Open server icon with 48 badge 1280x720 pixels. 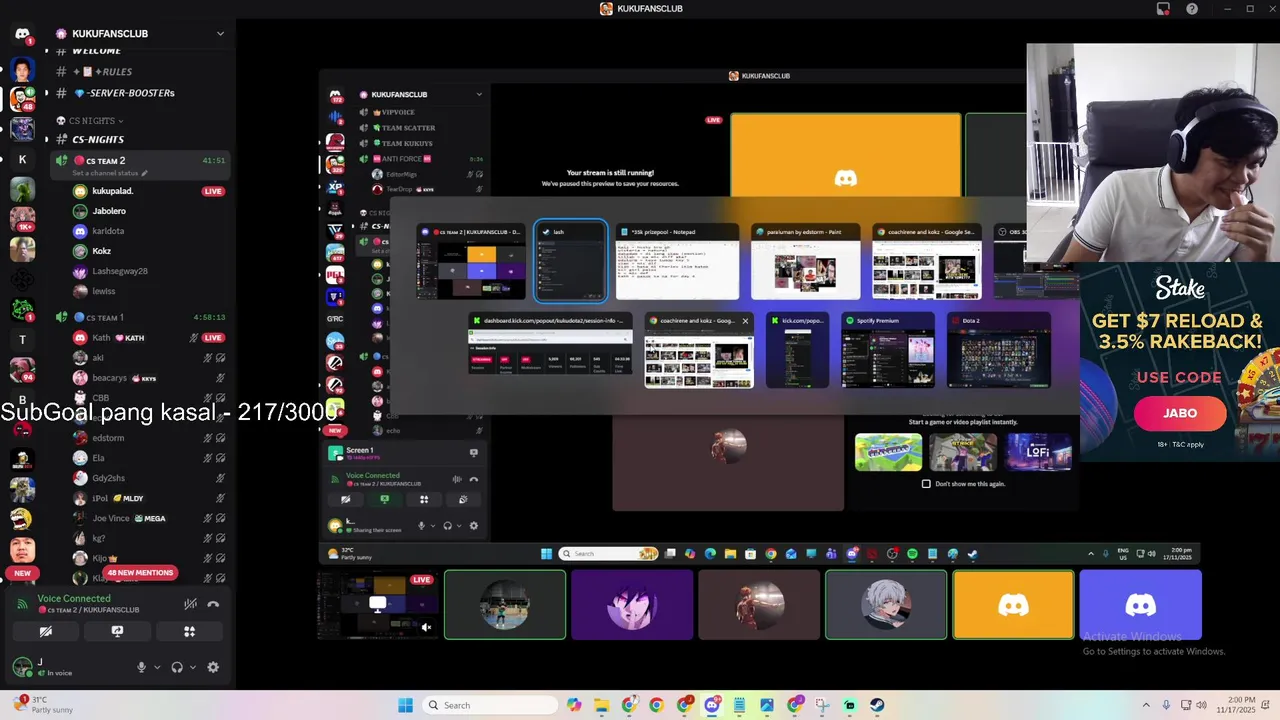tap(22, 100)
